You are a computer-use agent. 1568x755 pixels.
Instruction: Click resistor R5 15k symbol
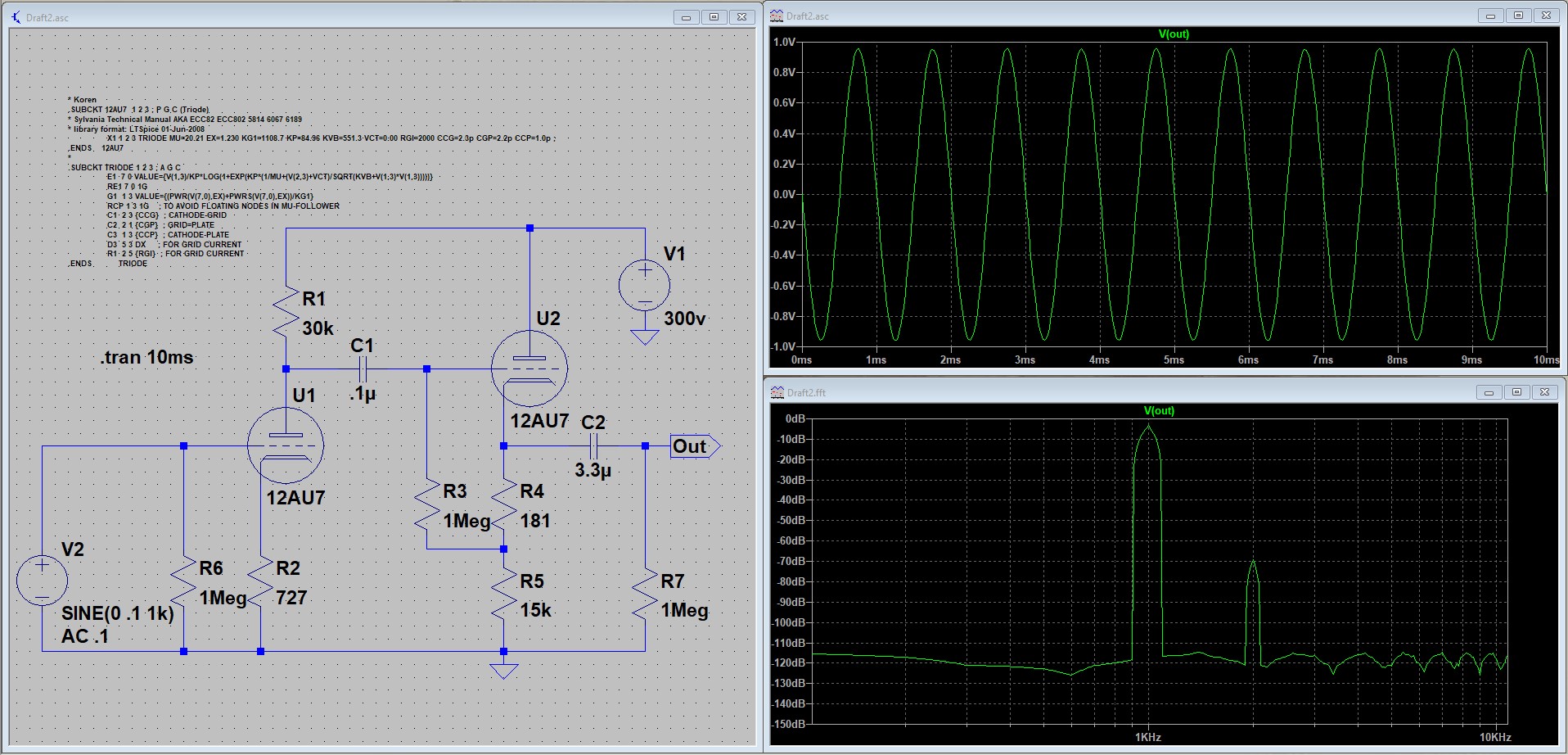tap(504, 595)
